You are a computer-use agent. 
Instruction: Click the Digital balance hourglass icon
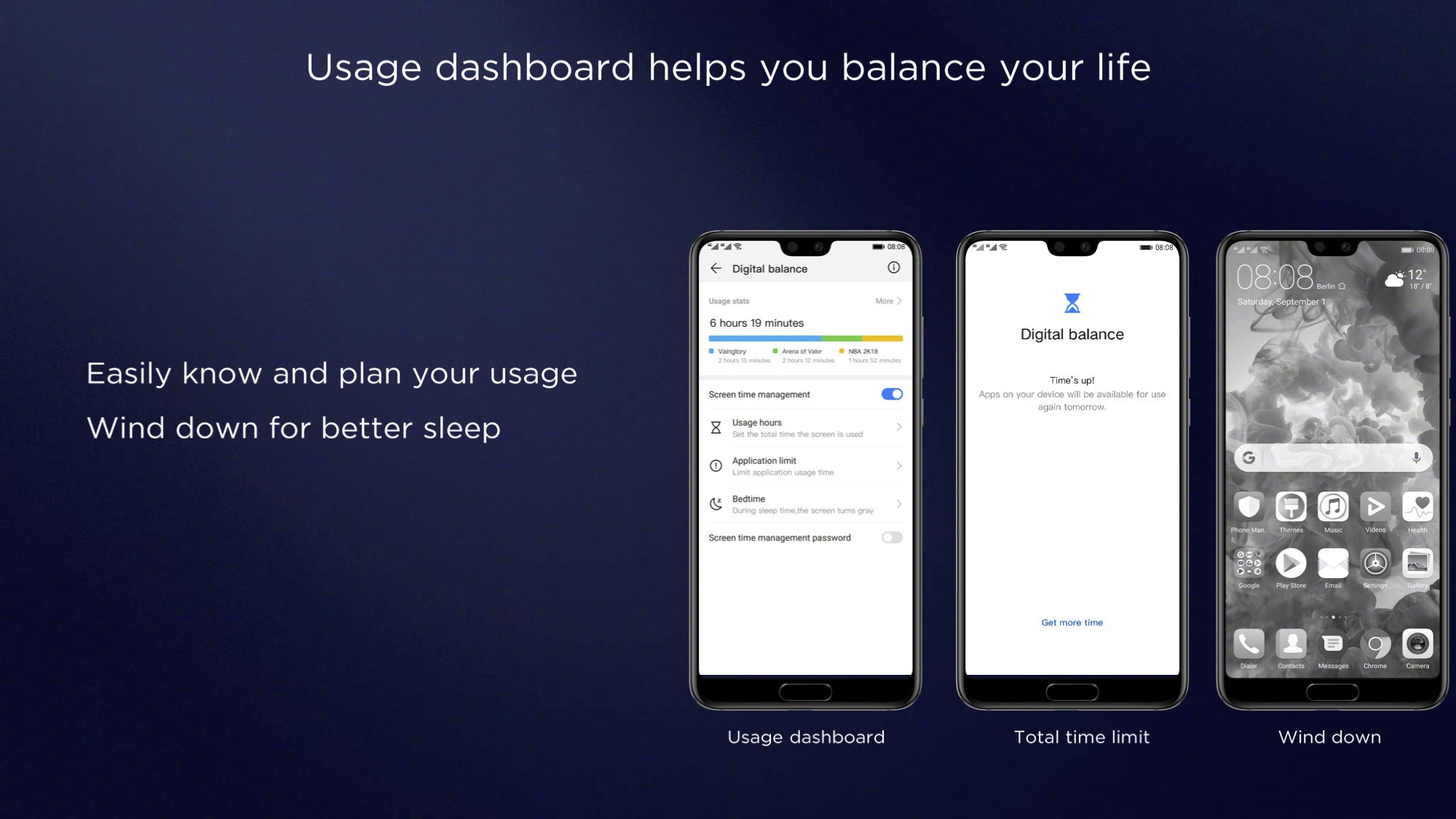(x=1071, y=304)
